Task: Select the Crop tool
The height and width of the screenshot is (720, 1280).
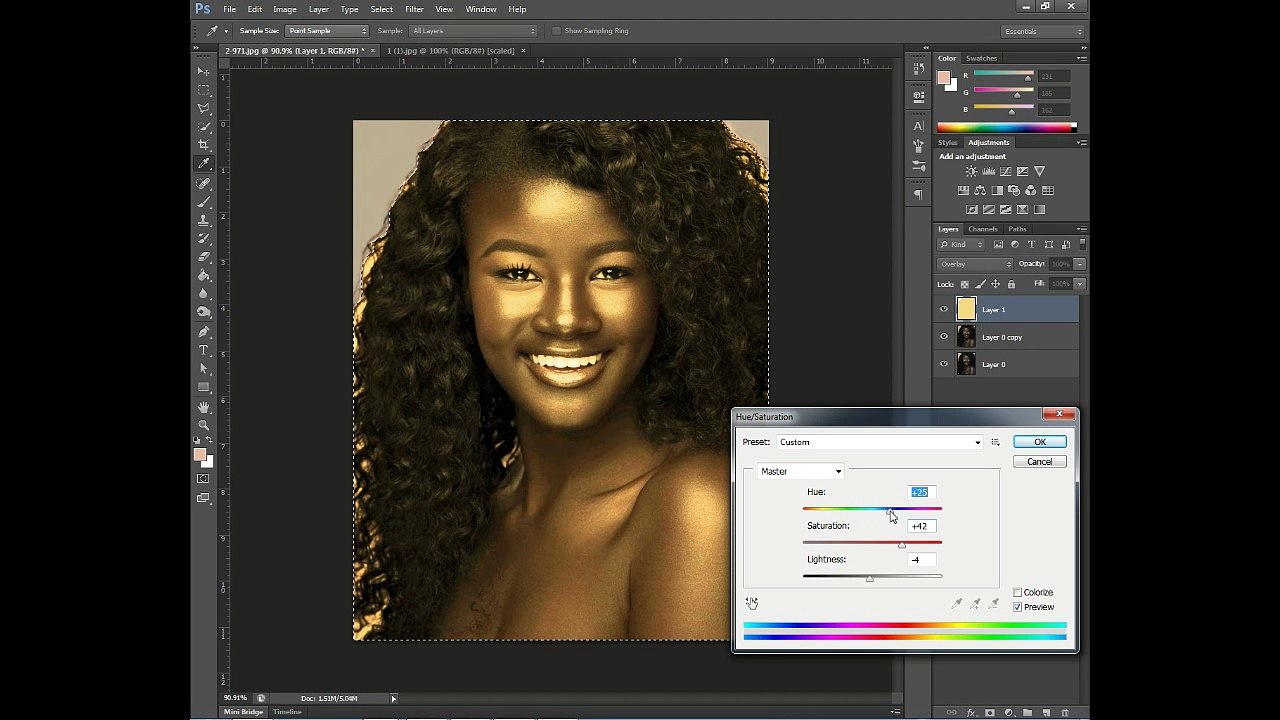Action: coord(204,145)
